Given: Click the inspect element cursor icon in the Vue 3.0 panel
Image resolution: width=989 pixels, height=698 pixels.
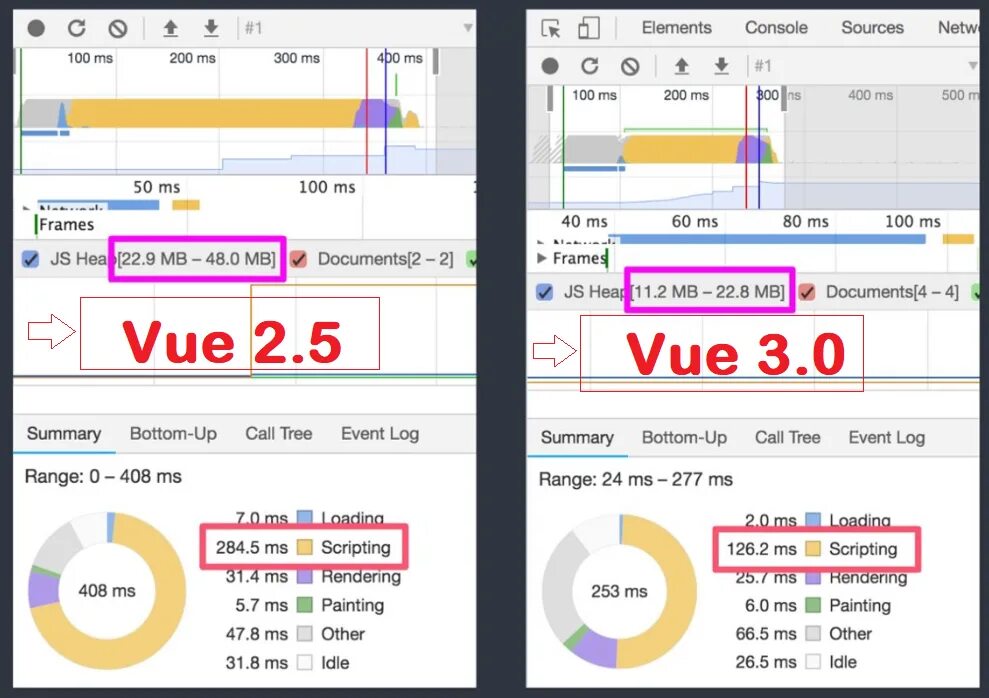Looking at the screenshot, I should [551, 28].
